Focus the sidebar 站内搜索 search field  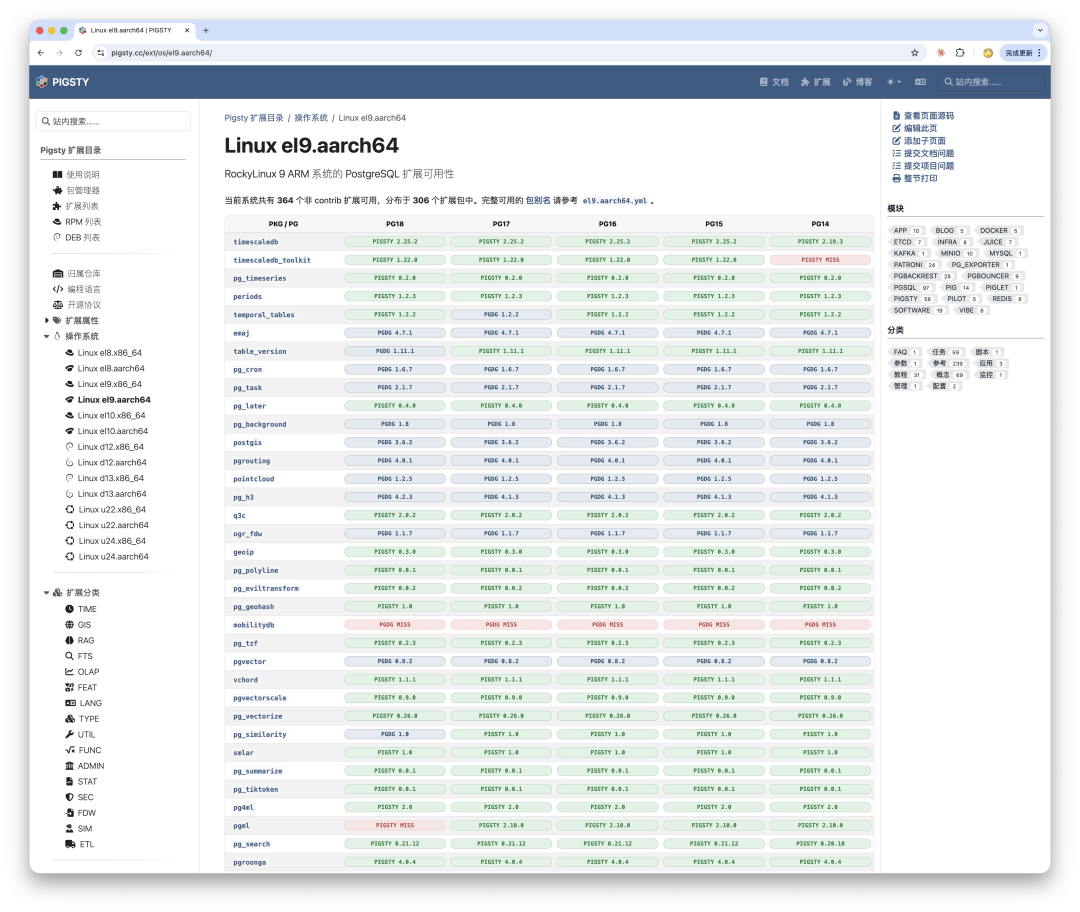pos(113,121)
